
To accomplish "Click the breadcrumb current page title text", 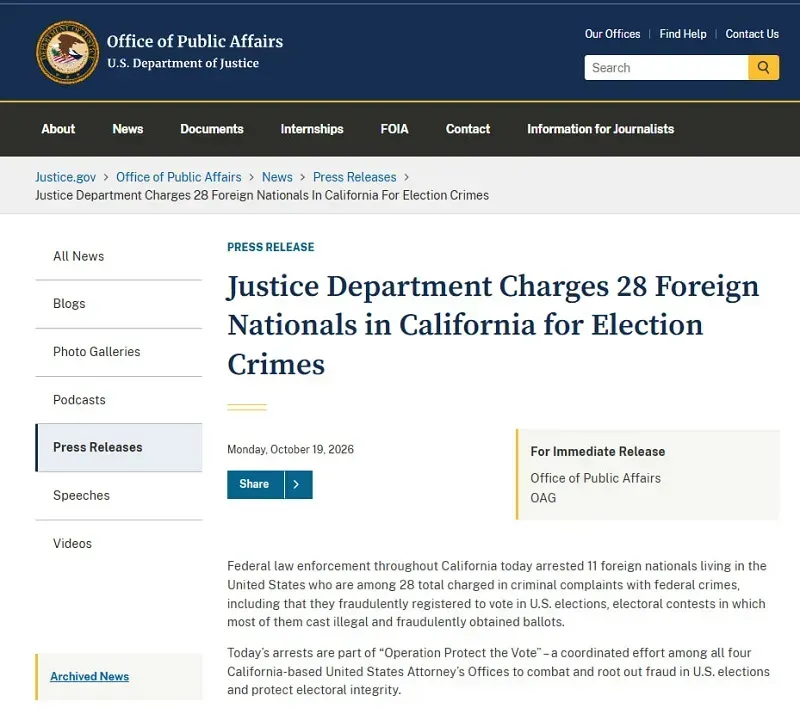I will point(262,195).
